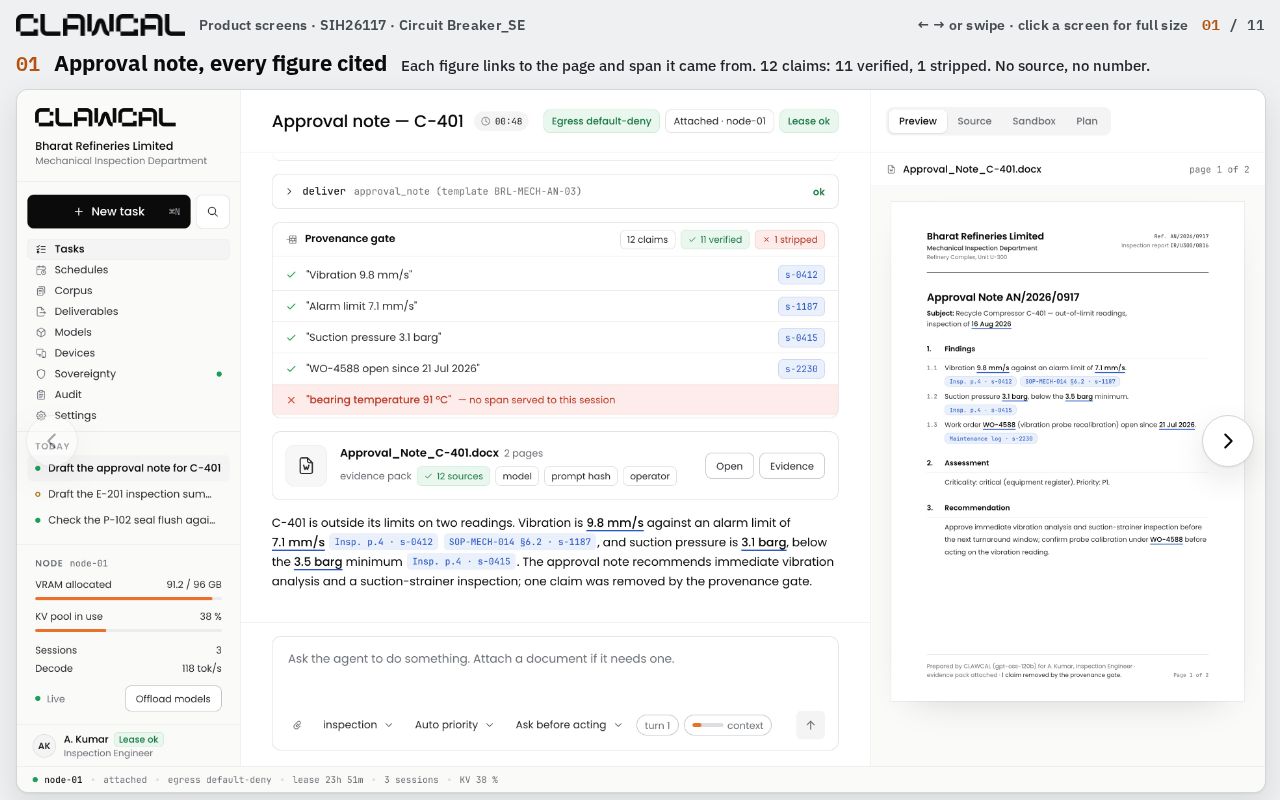The image size is (1280, 800).
Task: Click the s-2230 span chip
Action: coord(802,369)
